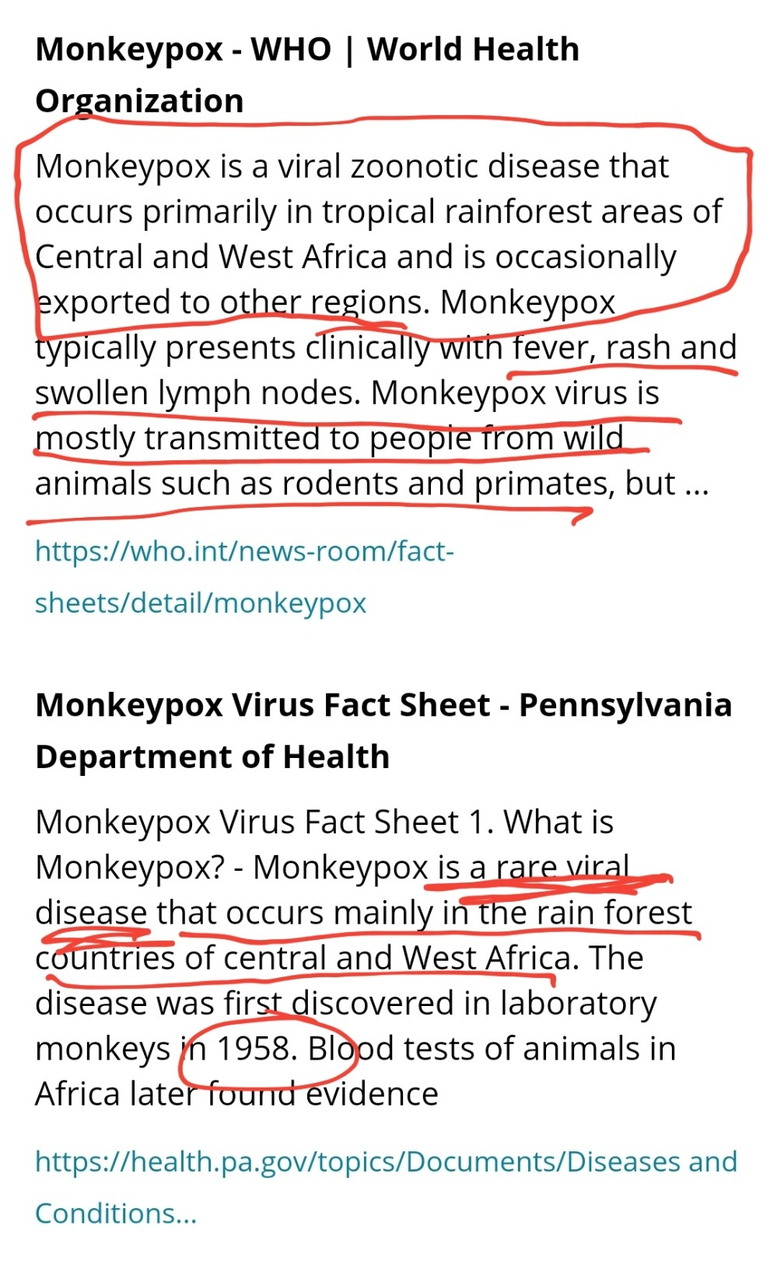Click the underlined phrase 'fever, rash and'
The width and height of the screenshot is (777, 1275).
pyautogui.click(x=625, y=347)
